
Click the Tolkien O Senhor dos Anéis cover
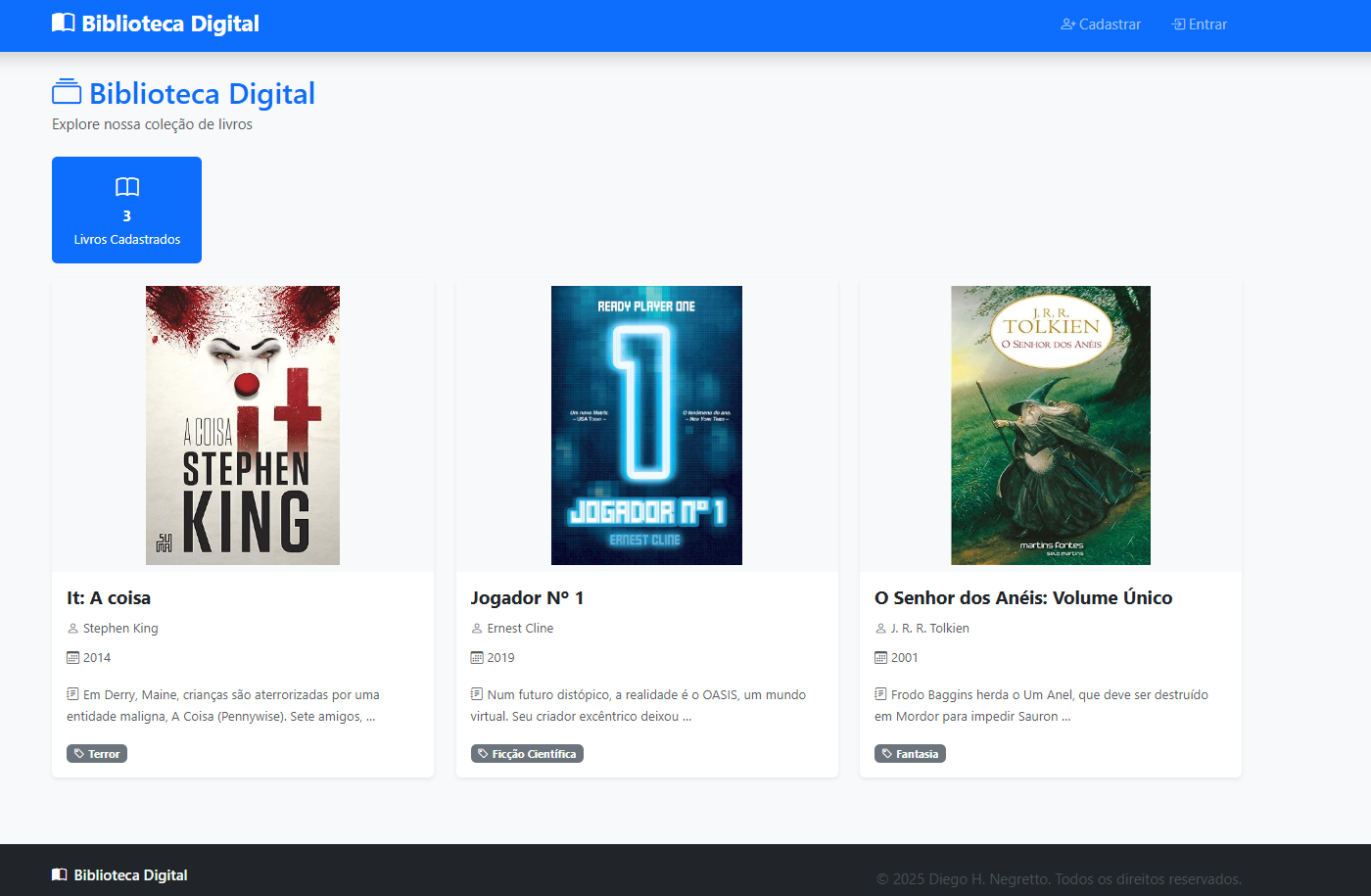[1051, 425]
